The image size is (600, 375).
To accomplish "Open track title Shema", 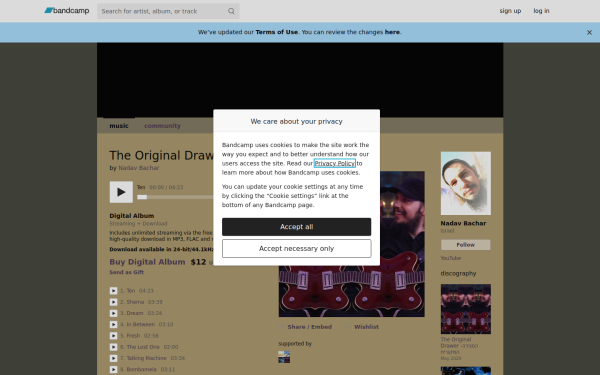I will click(x=135, y=302).
